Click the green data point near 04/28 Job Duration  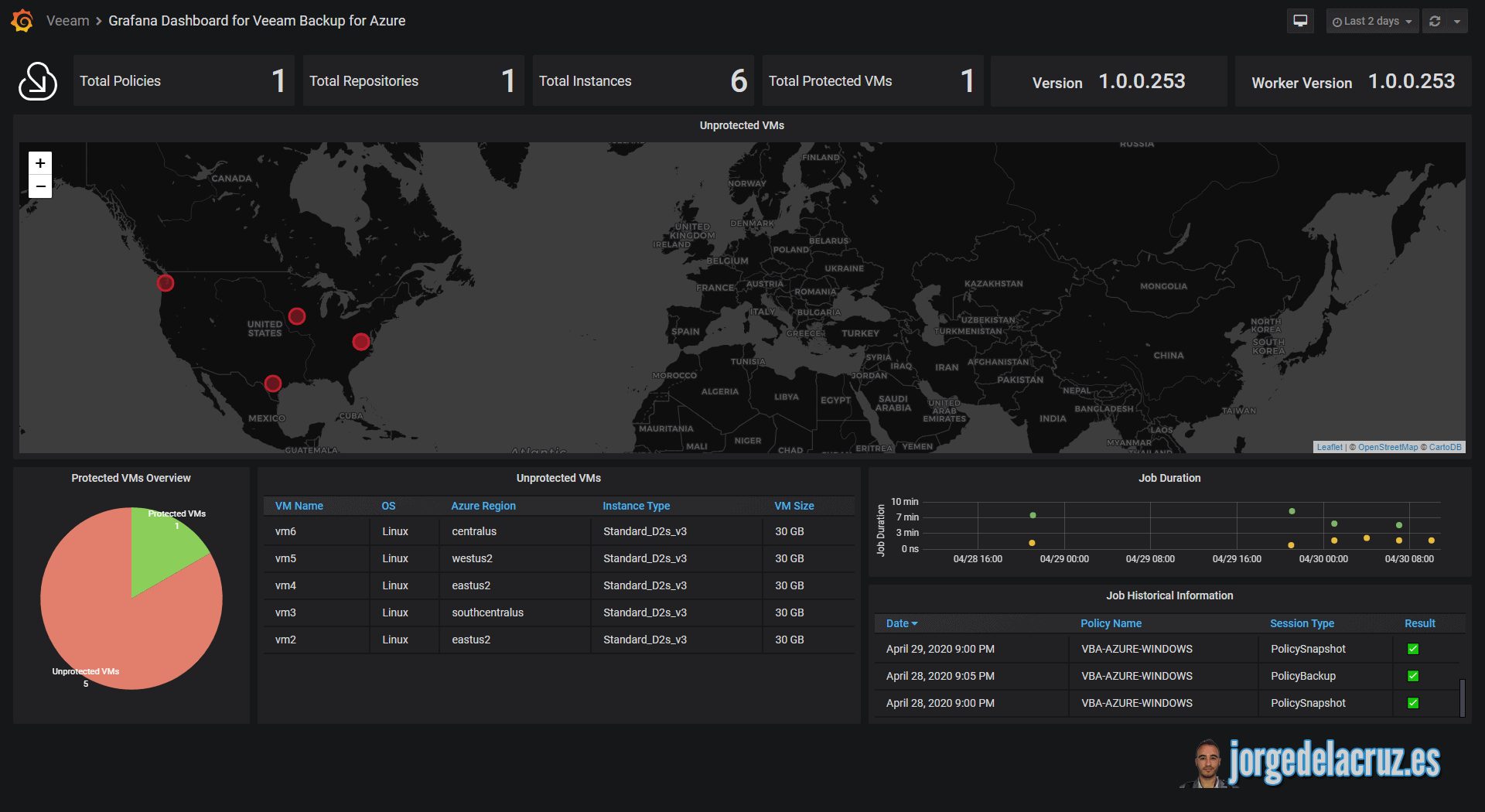tap(1033, 515)
